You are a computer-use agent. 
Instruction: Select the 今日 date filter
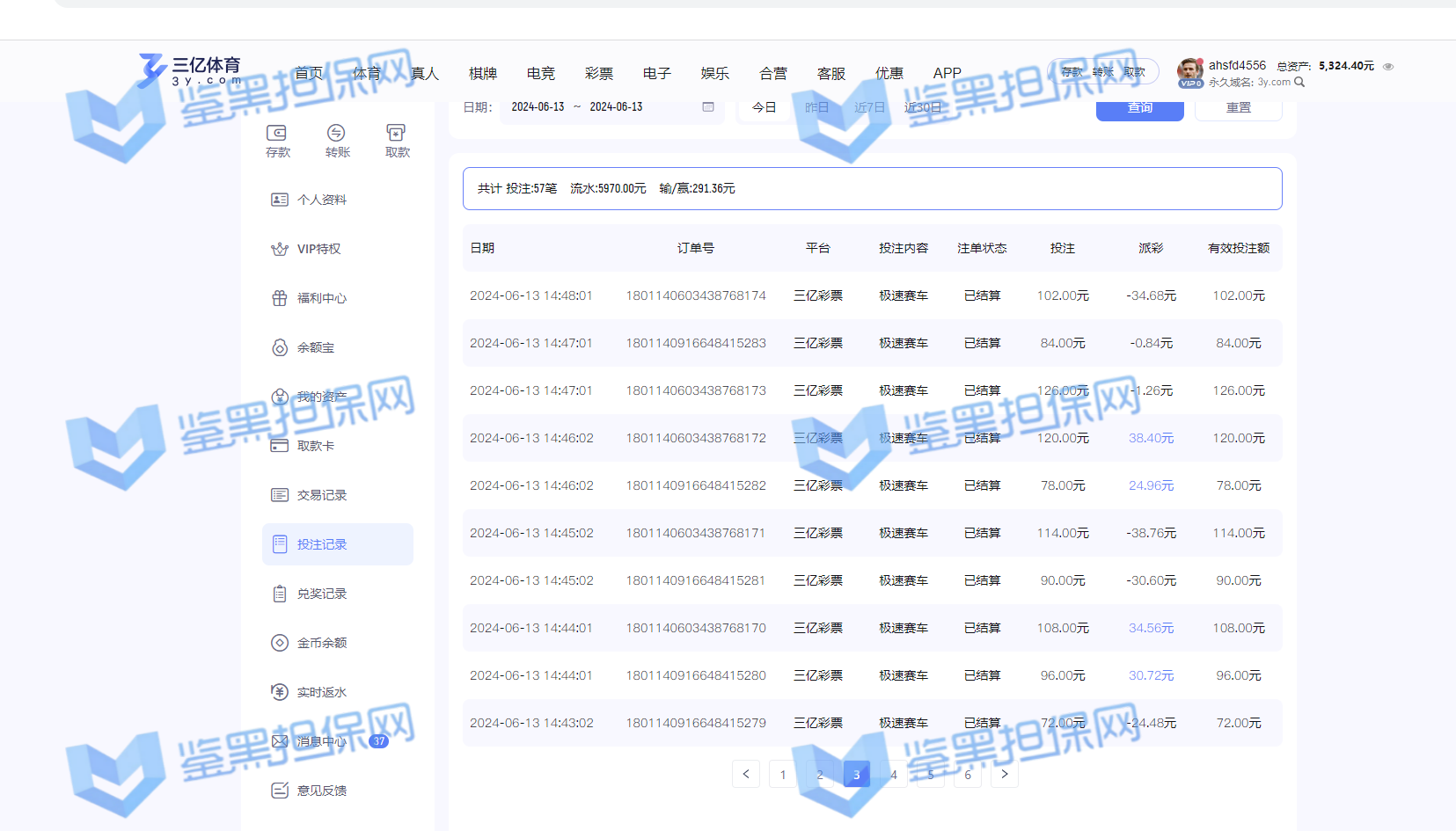click(x=764, y=107)
